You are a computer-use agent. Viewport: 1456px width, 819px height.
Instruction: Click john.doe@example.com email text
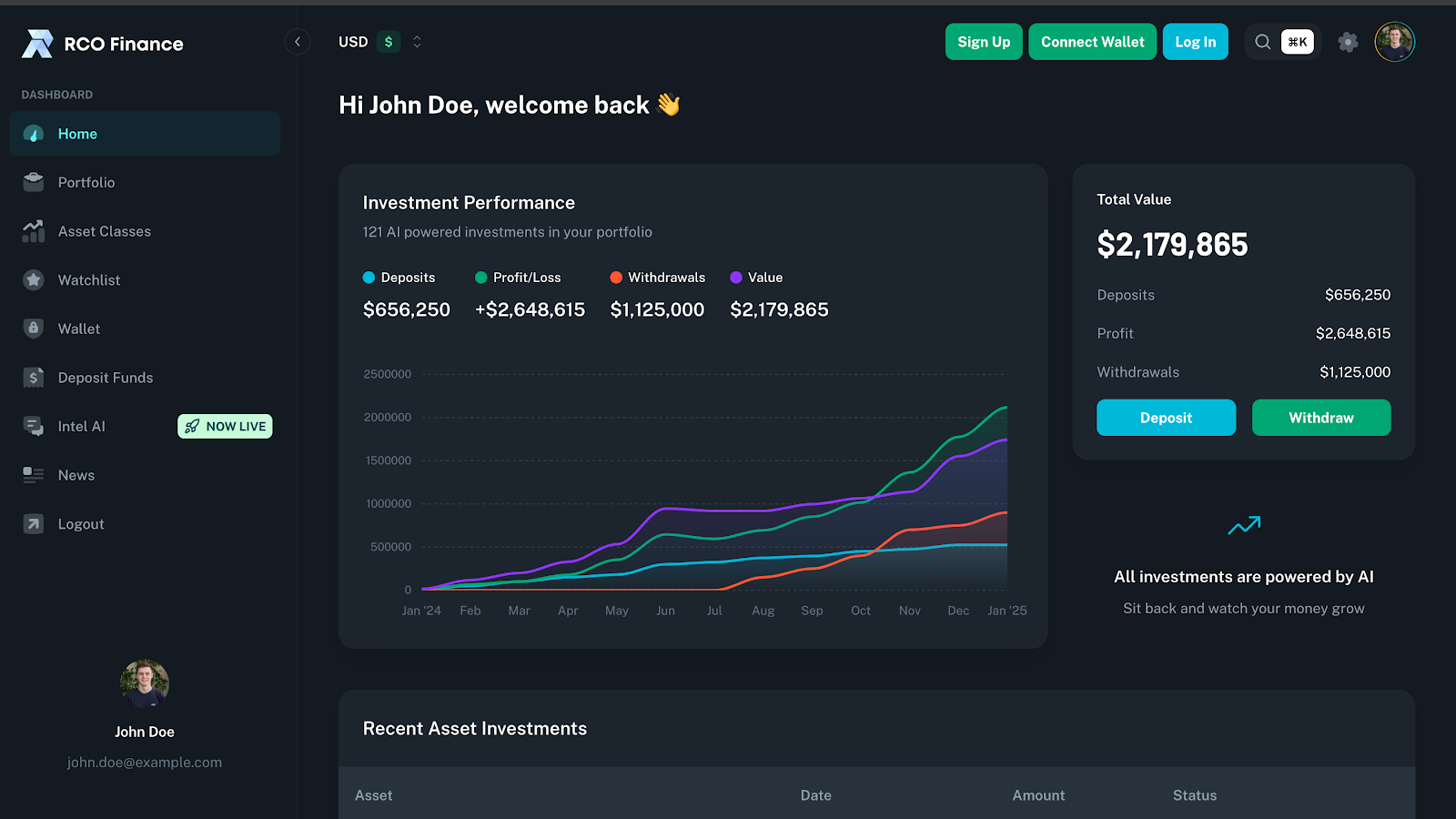(145, 763)
